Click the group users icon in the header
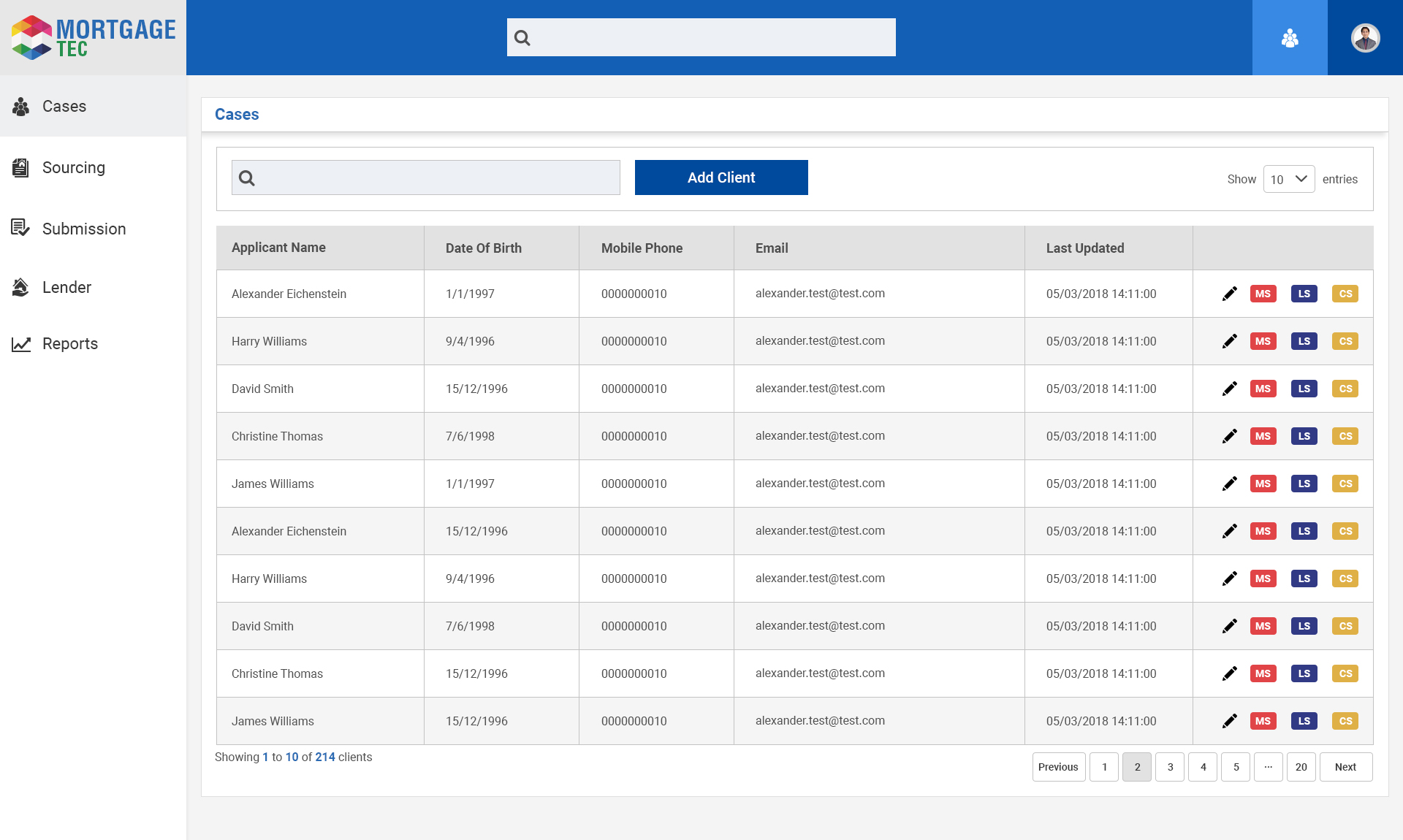This screenshot has width=1403, height=840. [x=1290, y=38]
